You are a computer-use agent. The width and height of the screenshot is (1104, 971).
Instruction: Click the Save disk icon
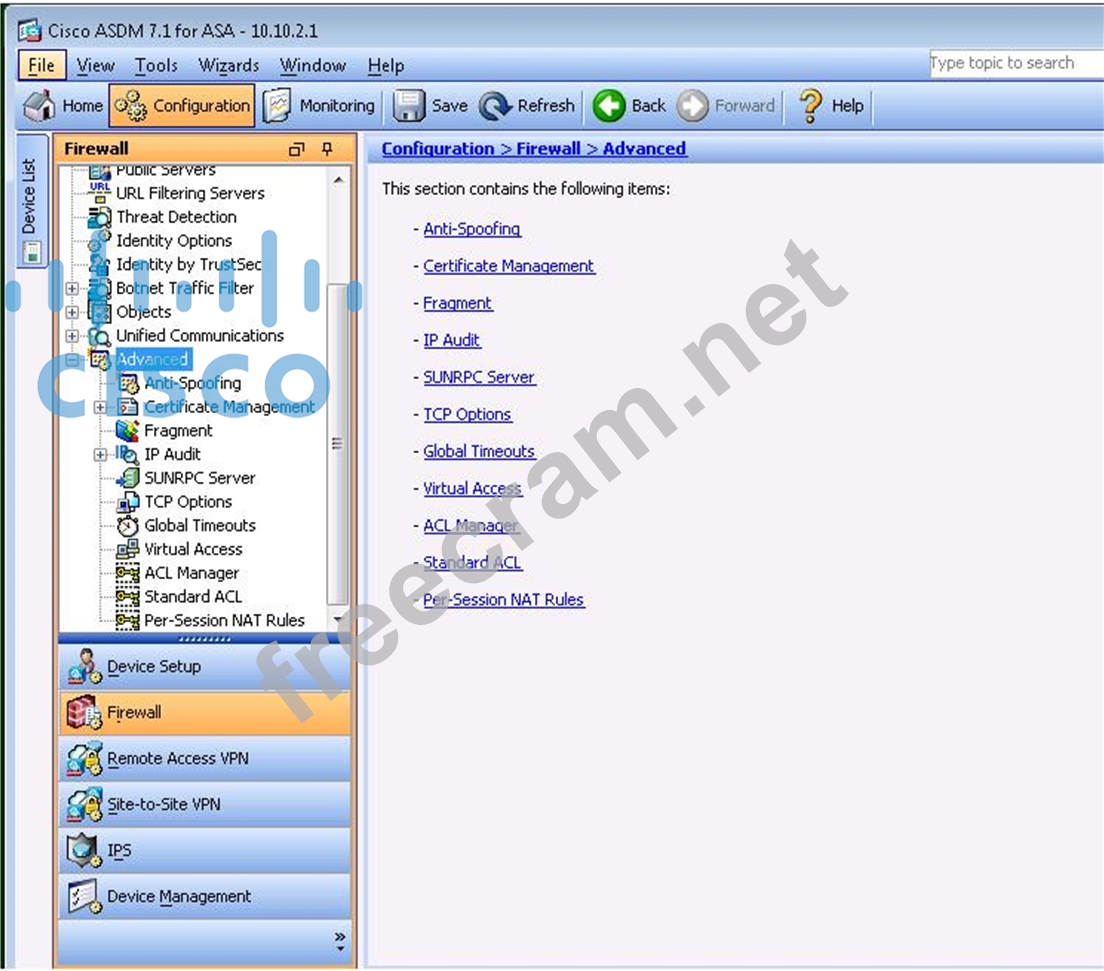pos(408,106)
